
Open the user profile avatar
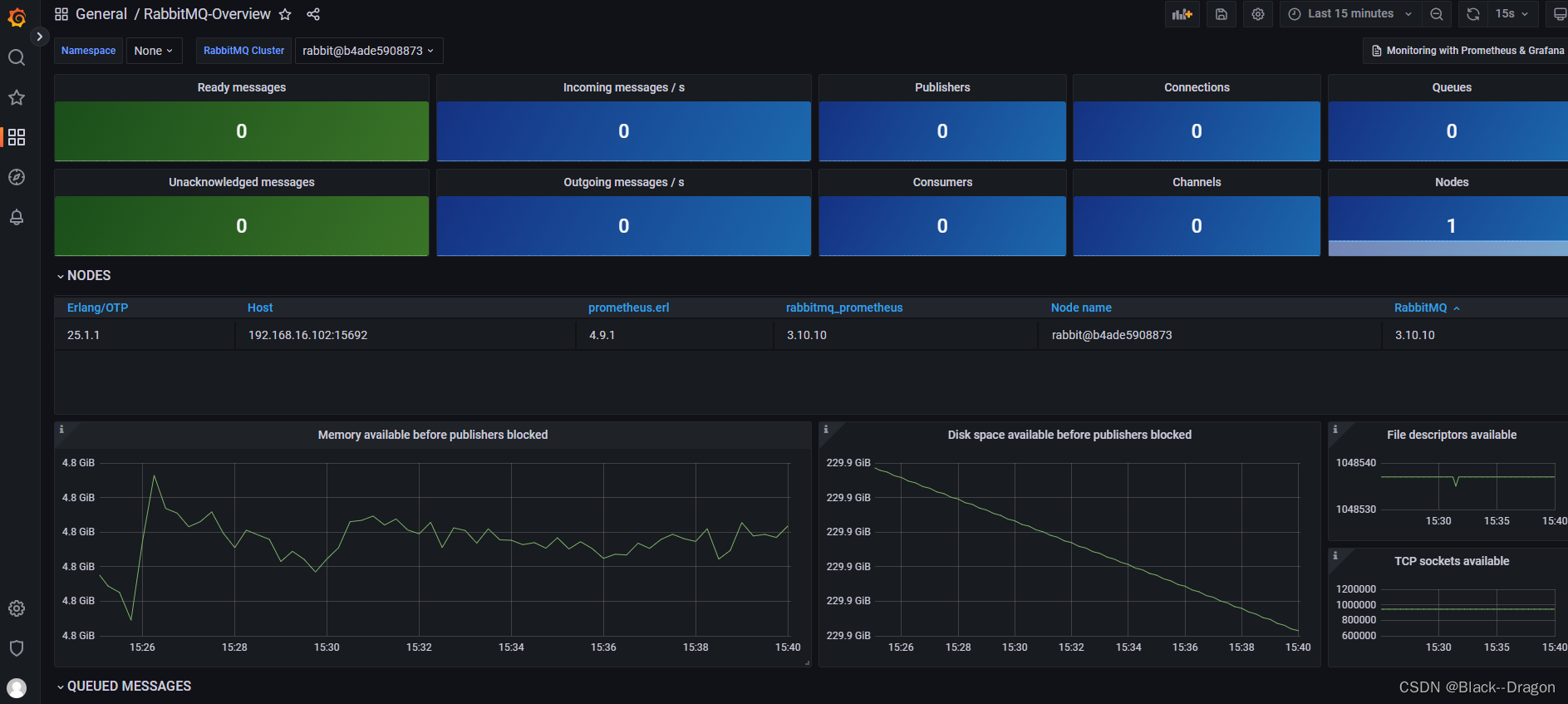tap(17, 688)
